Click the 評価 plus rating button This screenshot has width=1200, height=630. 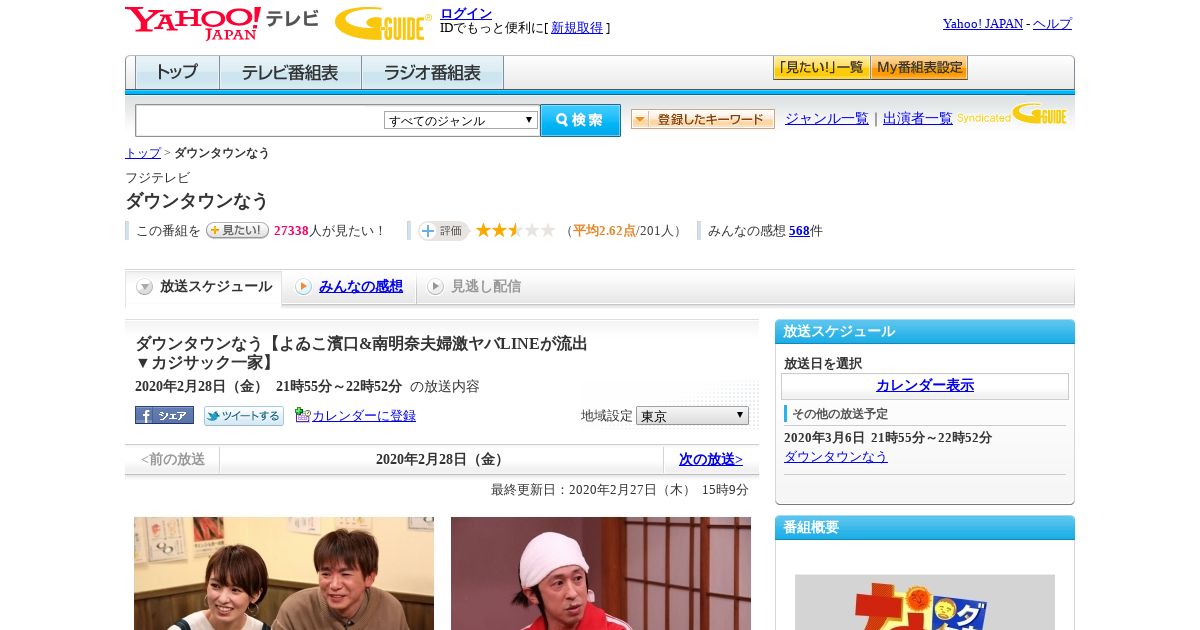pos(443,231)
